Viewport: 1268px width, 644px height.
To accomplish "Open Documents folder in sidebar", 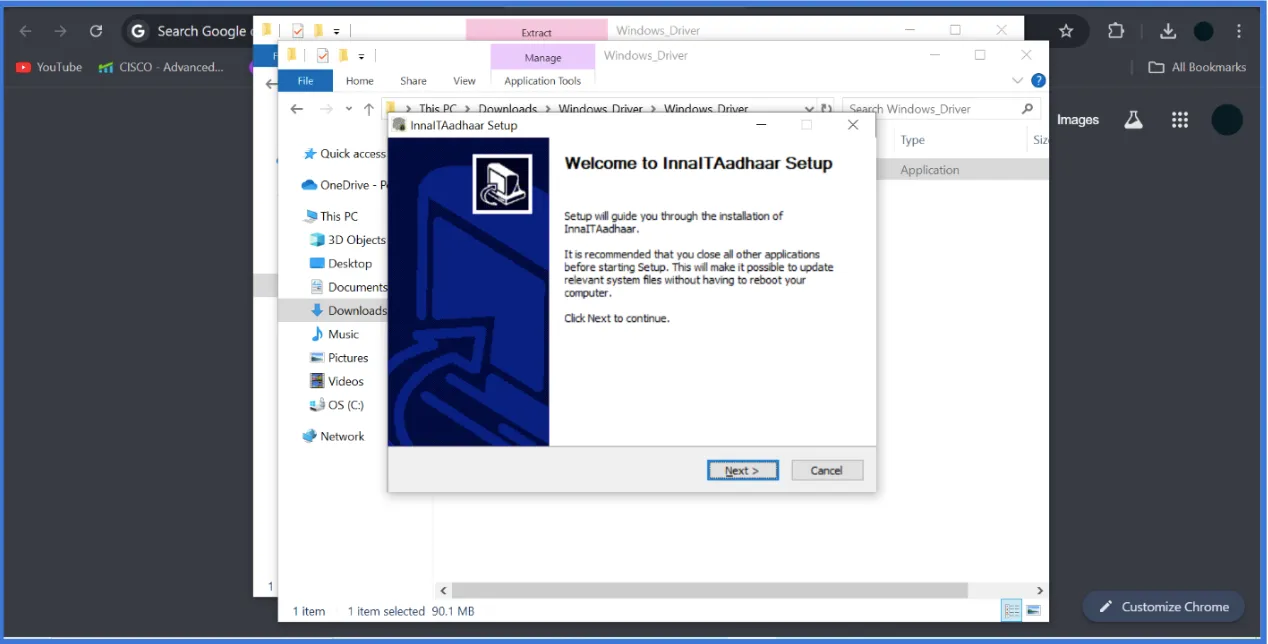I will [x=349, y=287].
